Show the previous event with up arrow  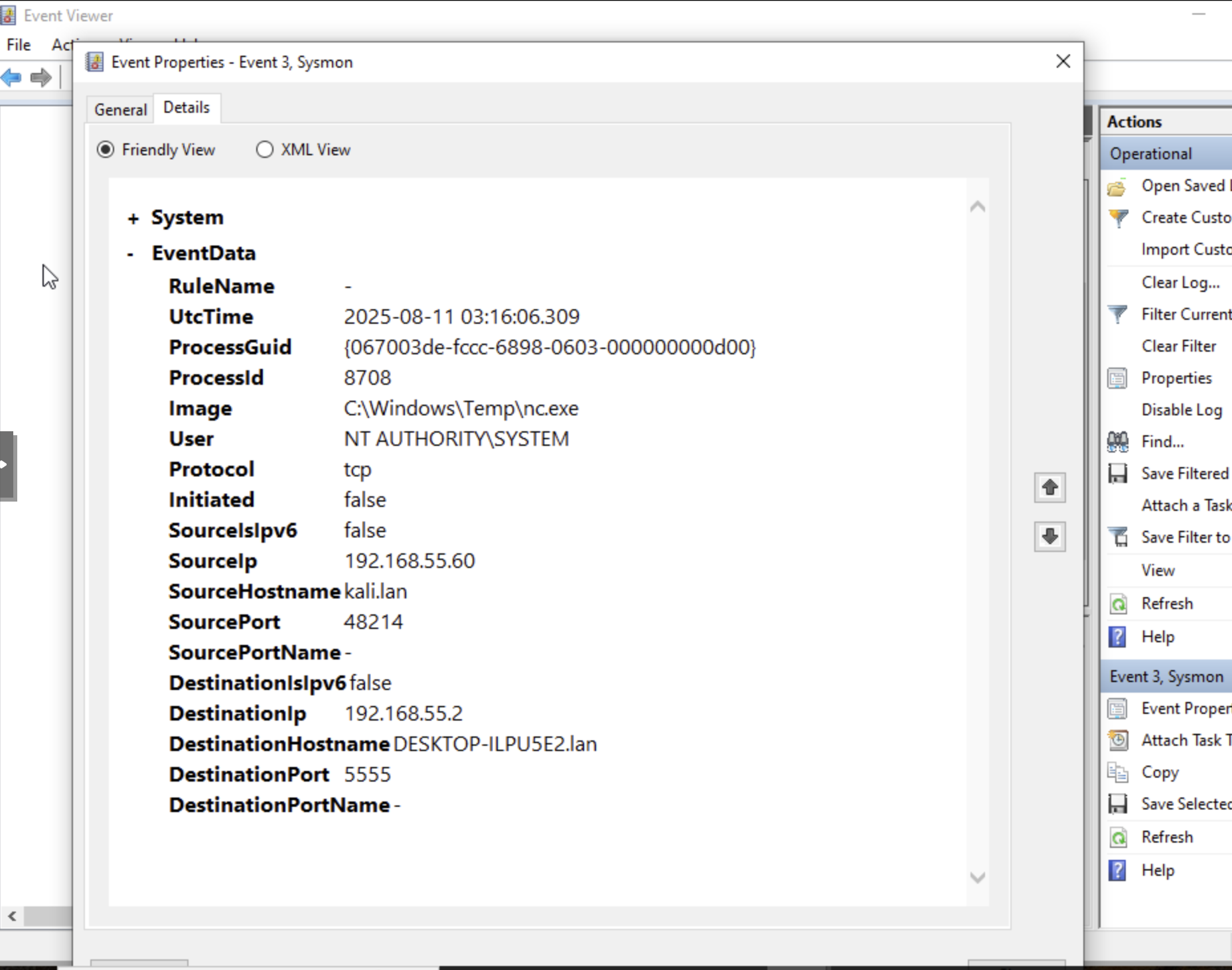tap(1049, 488)
